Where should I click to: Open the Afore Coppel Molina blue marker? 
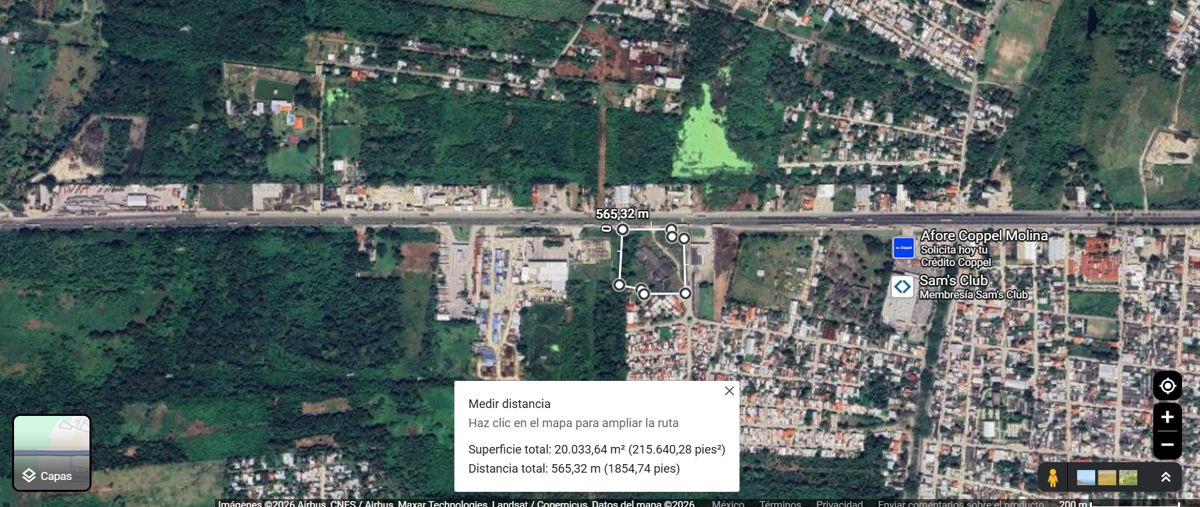coord(903,247)
